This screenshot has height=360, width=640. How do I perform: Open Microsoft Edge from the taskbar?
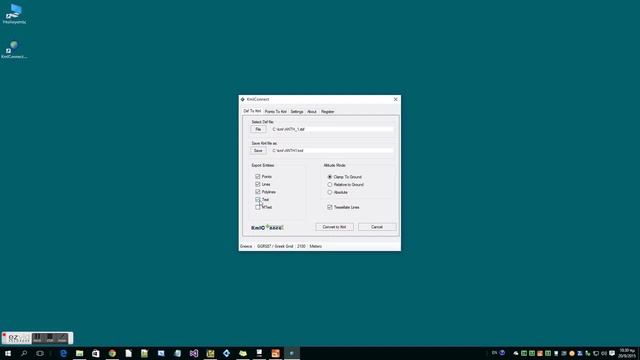tap(63, 353)
